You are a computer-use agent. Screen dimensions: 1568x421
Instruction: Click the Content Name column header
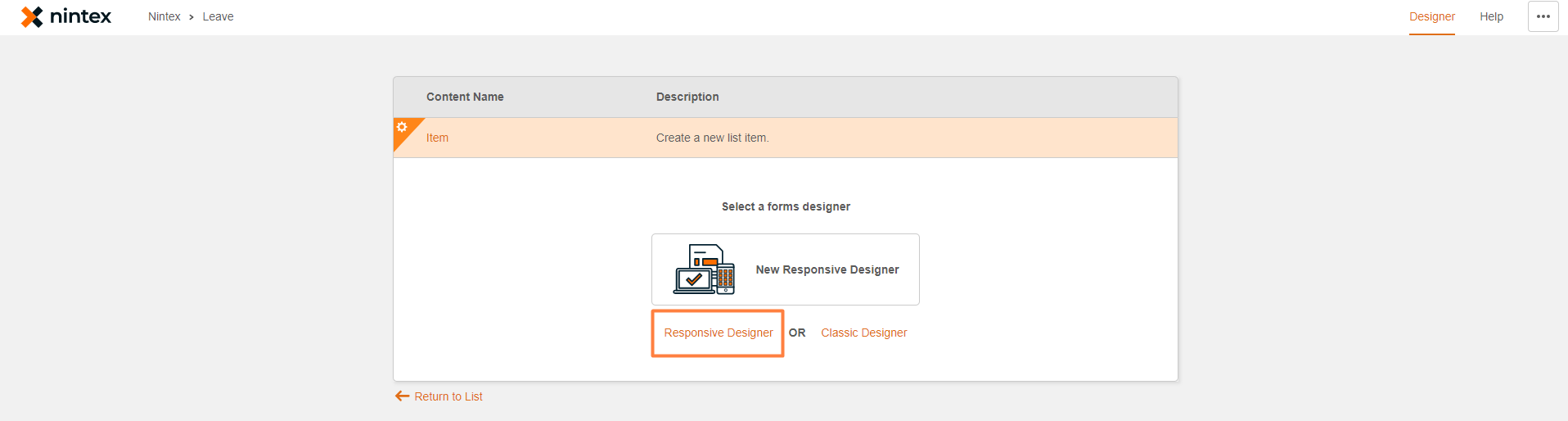tap(465, 97)
